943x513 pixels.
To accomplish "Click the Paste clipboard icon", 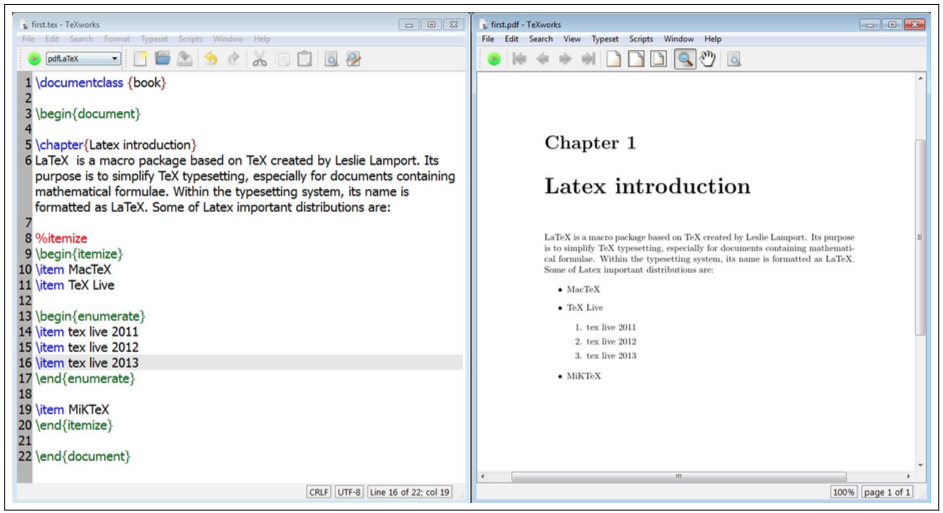I will [x=305, y=59].
